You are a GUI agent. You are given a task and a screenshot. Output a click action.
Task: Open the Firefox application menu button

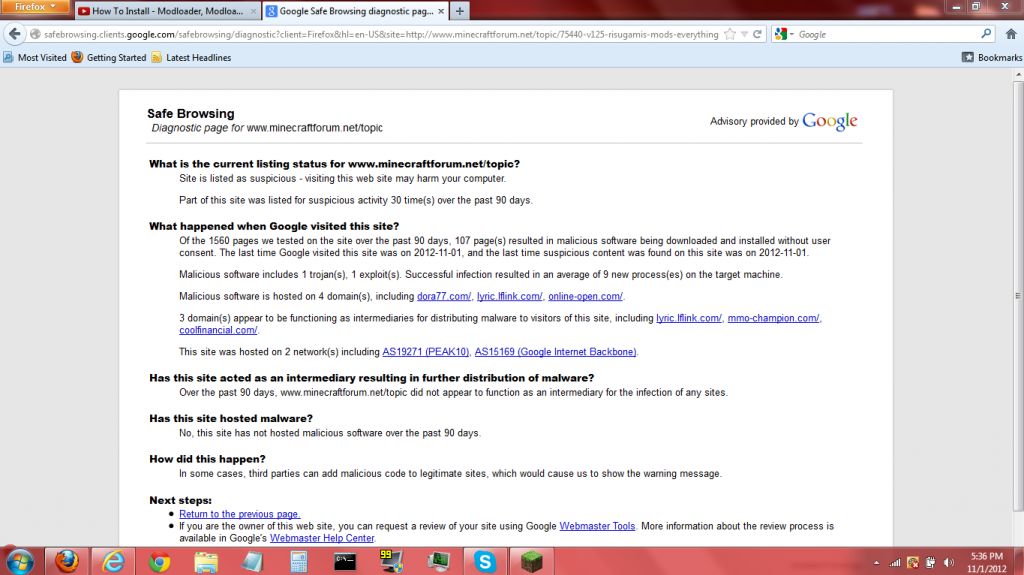click(x=35, y=7)
